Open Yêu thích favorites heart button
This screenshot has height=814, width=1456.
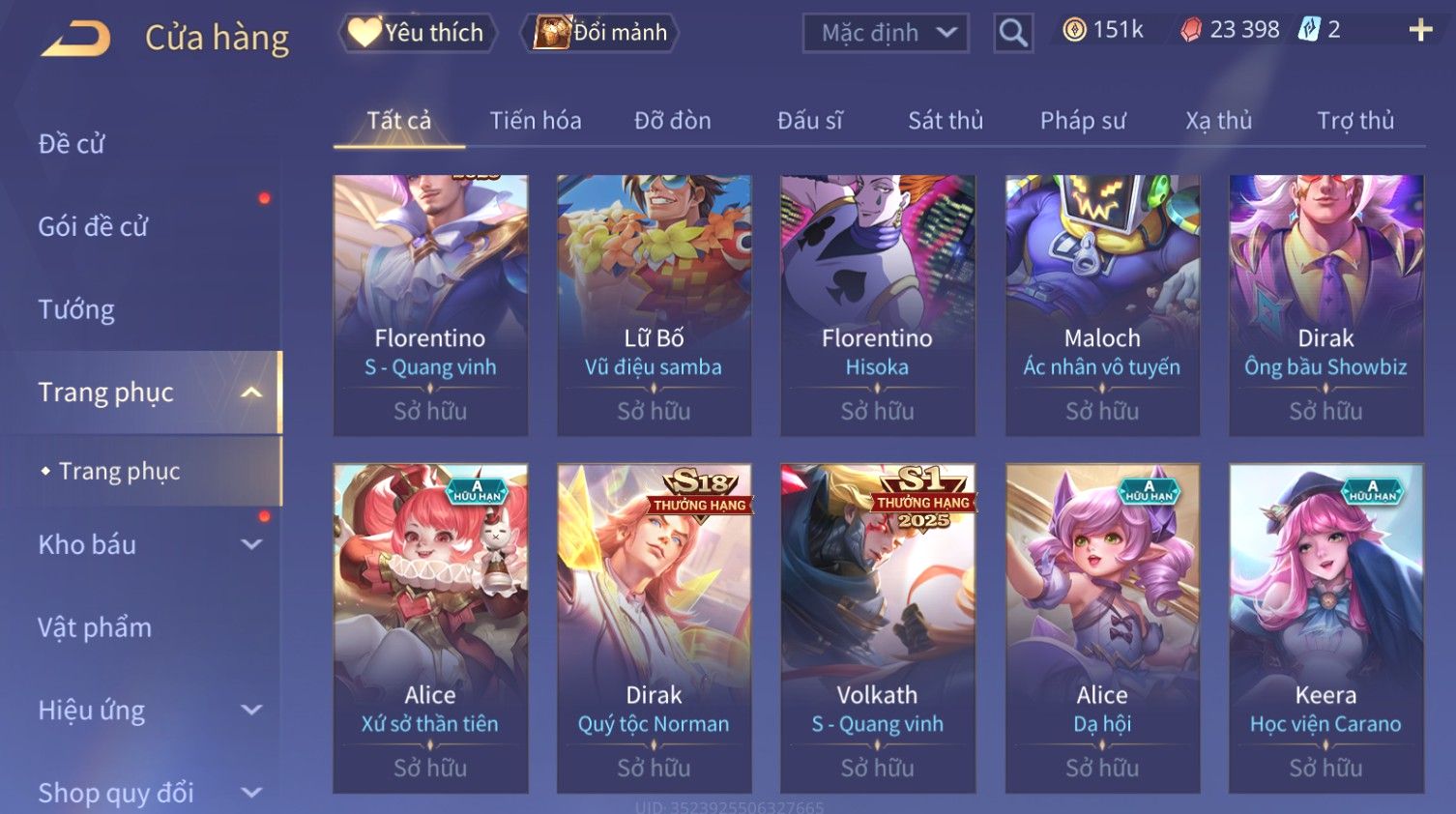(x=418, y=32)
